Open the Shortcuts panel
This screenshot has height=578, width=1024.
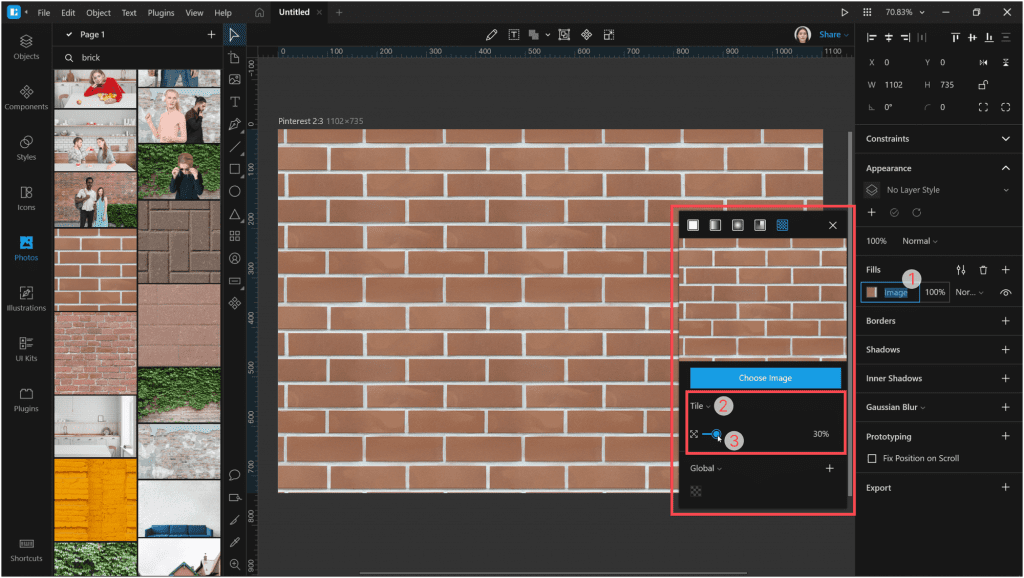click(x=26, y=549)
